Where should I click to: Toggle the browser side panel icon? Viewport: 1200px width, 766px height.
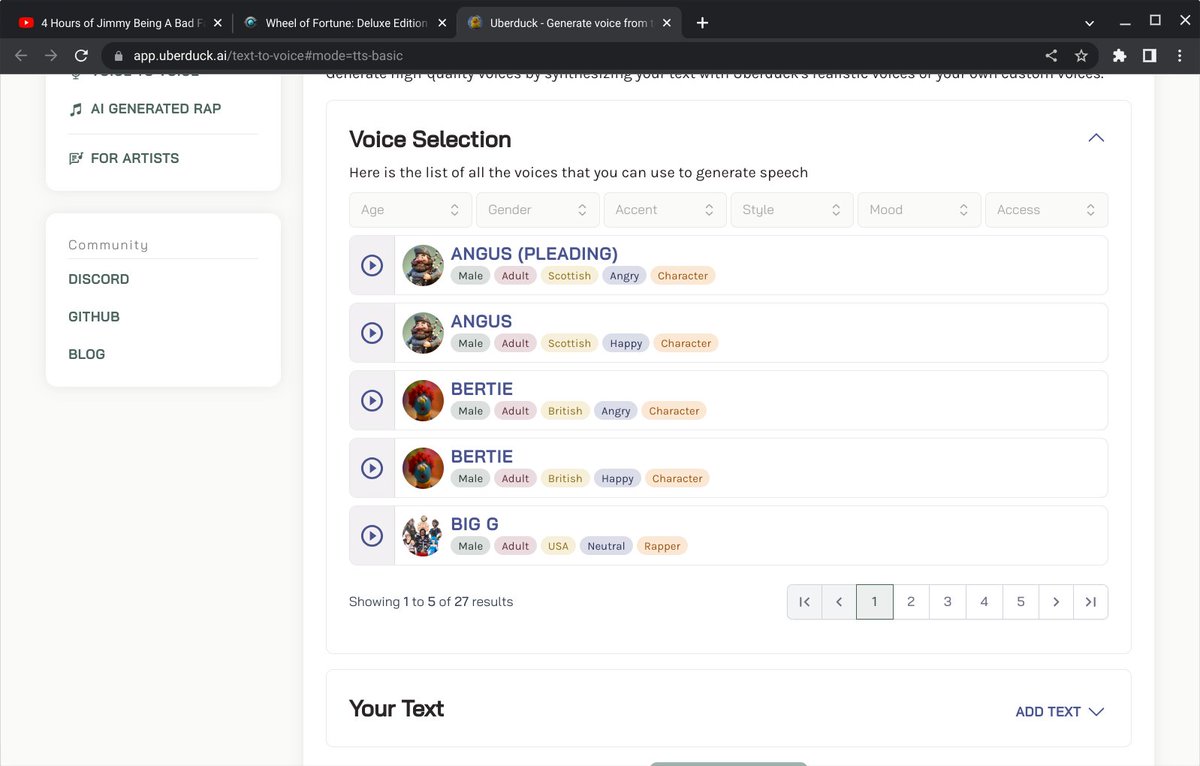pos(1149,56)
